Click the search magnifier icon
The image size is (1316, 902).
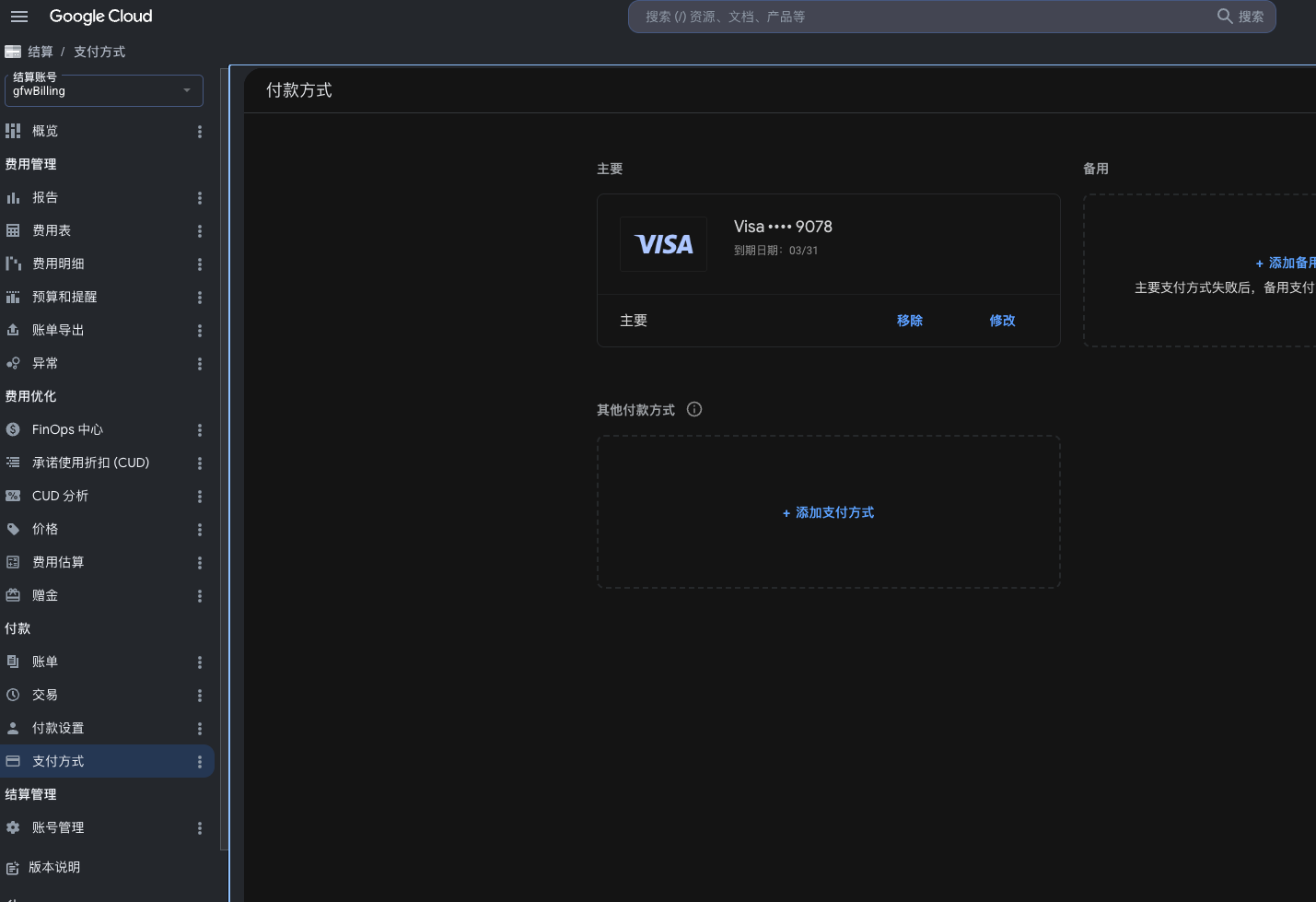(x=1225, y=16)
